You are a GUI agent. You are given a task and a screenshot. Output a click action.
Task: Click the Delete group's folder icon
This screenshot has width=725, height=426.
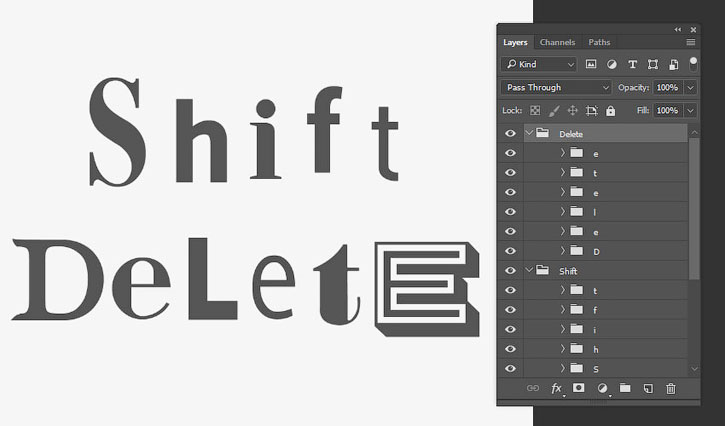point(542,133)
